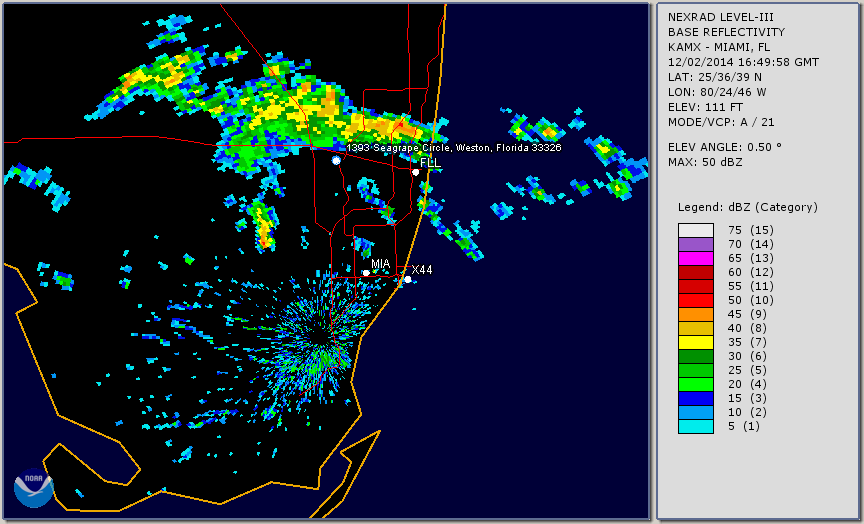
Task: Click the 5 dBZ cyan legend swatch
Action: 696,427
